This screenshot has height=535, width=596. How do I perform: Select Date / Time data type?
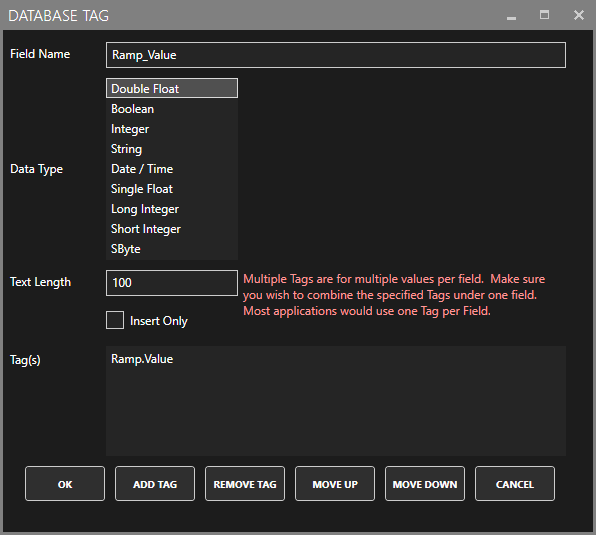tap(172, 169)
